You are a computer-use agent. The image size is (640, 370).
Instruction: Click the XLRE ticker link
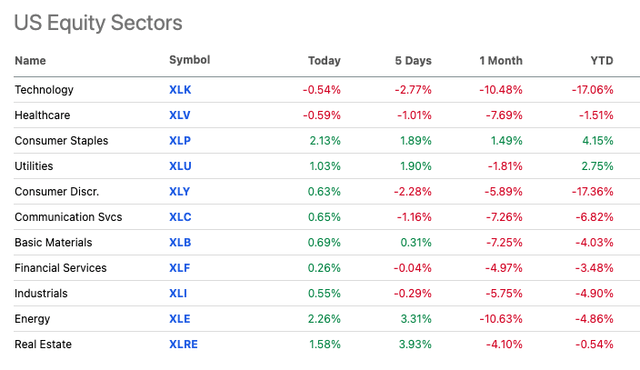pos(183,344)
